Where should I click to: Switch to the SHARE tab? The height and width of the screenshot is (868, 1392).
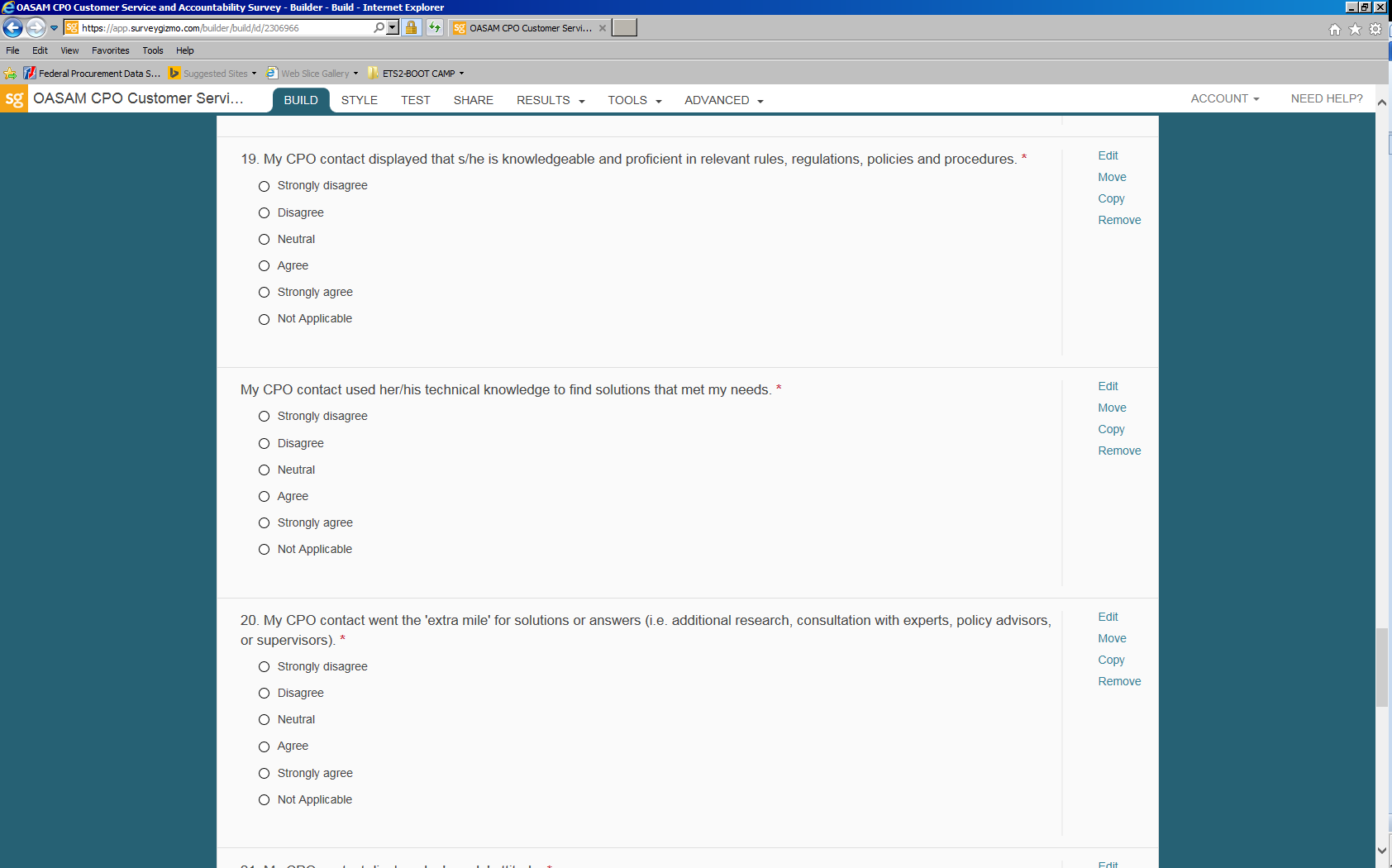[474, 100]
